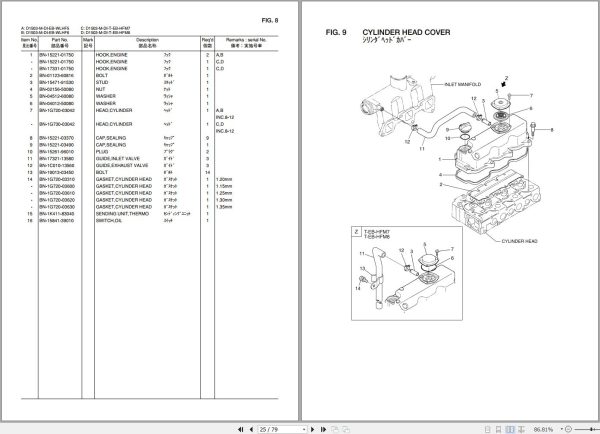Select the SWITCH, OIL row
The height and width of the screenshot is (434, 600).
tap(149, 220)
